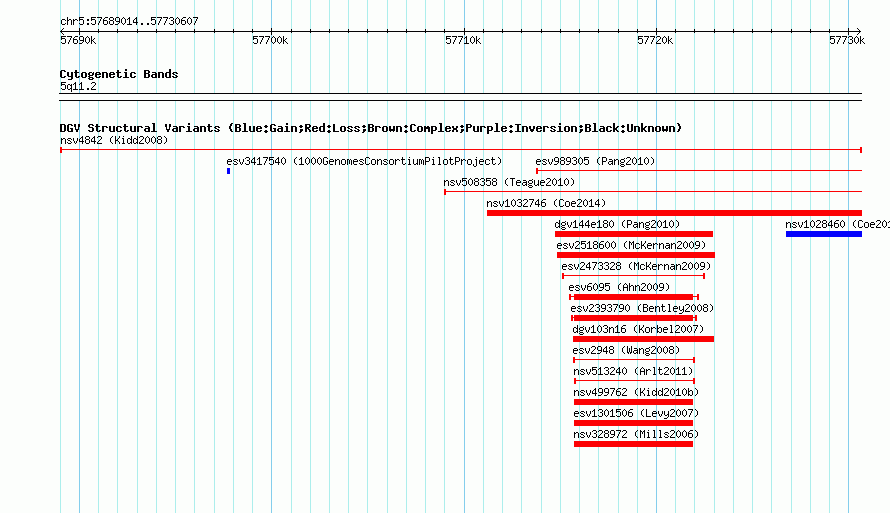Select the esv1301506 red bar
The image size is (890, 513).
(x=633, y=423)
